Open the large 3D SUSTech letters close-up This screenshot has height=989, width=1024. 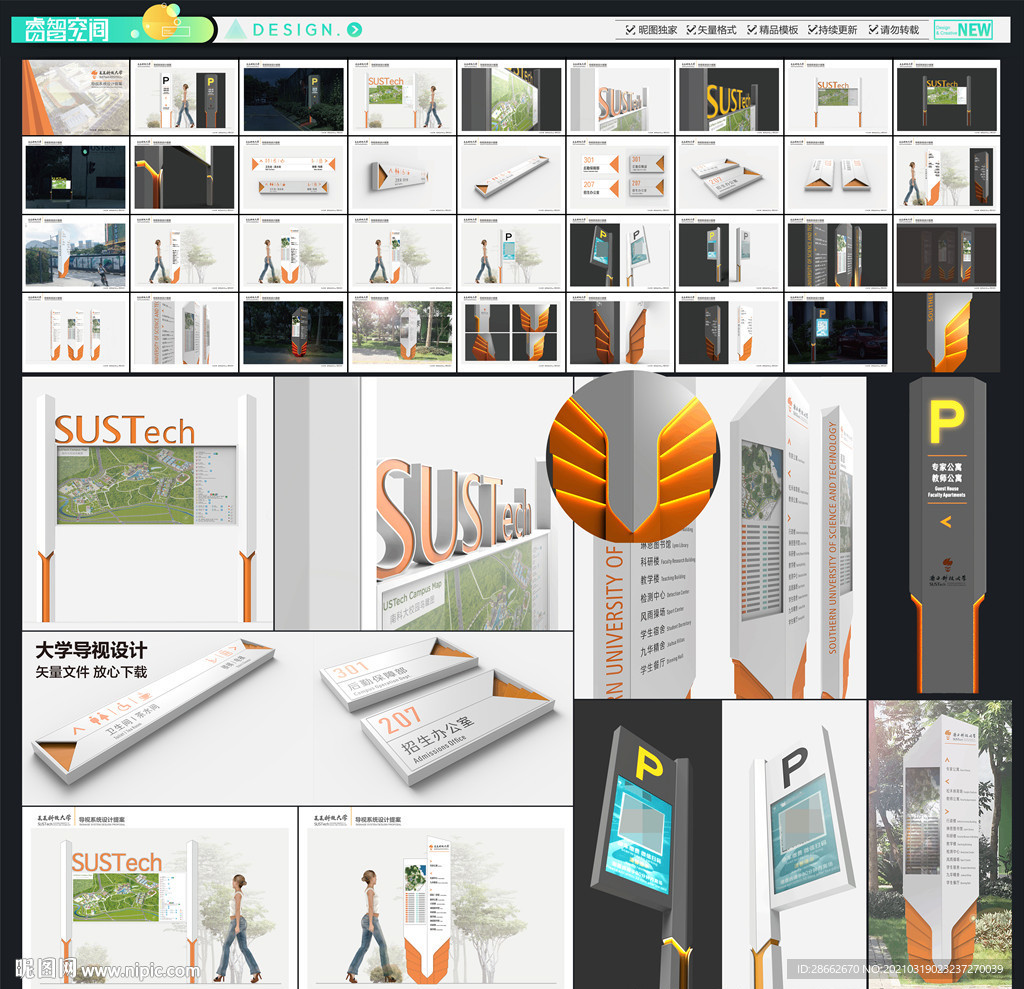point(424,502)
